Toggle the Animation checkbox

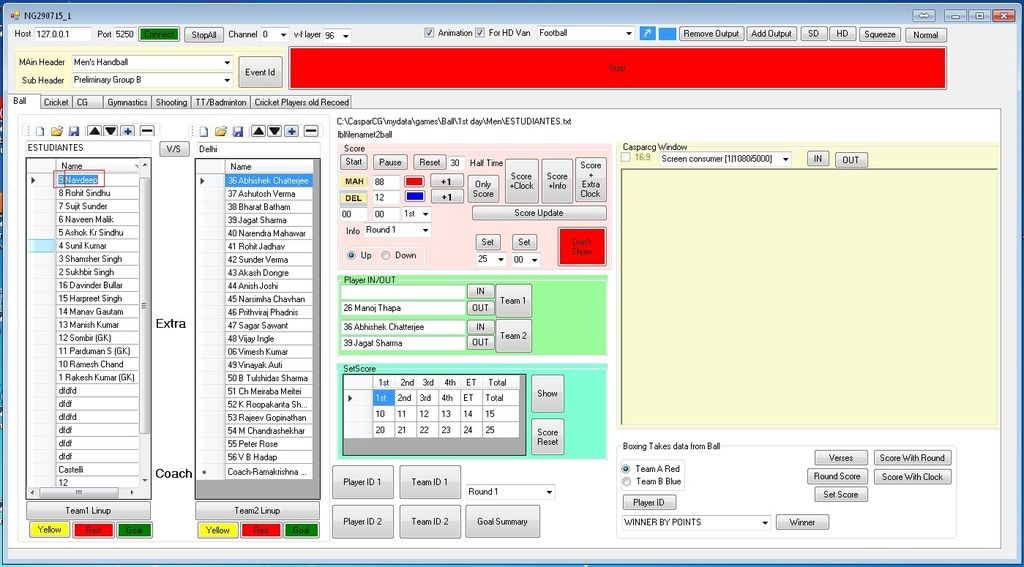(430, 33)
